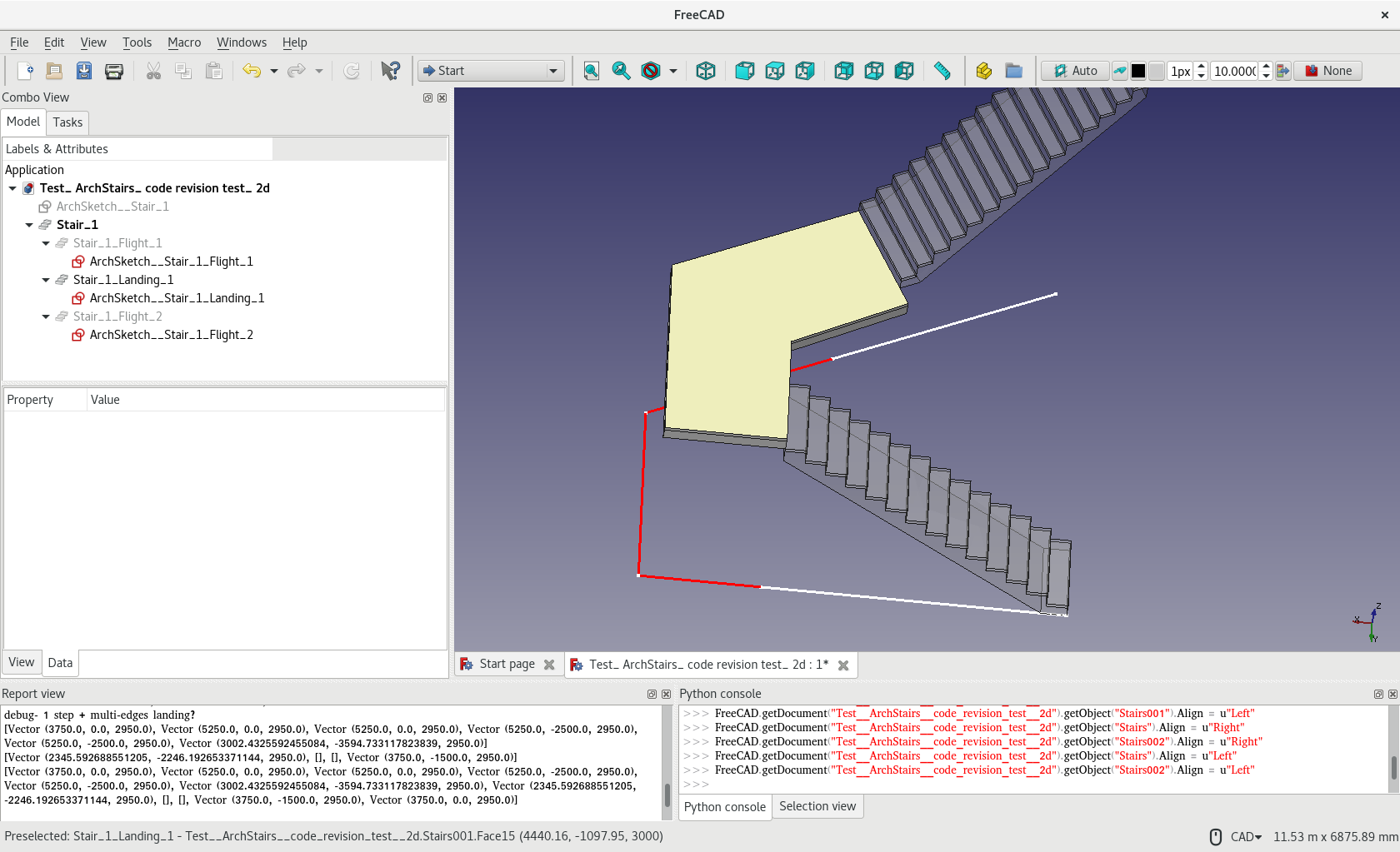Set isometric view with the cube icon
This screenshot has height=852, width=1400.
[x=706, y=71]
